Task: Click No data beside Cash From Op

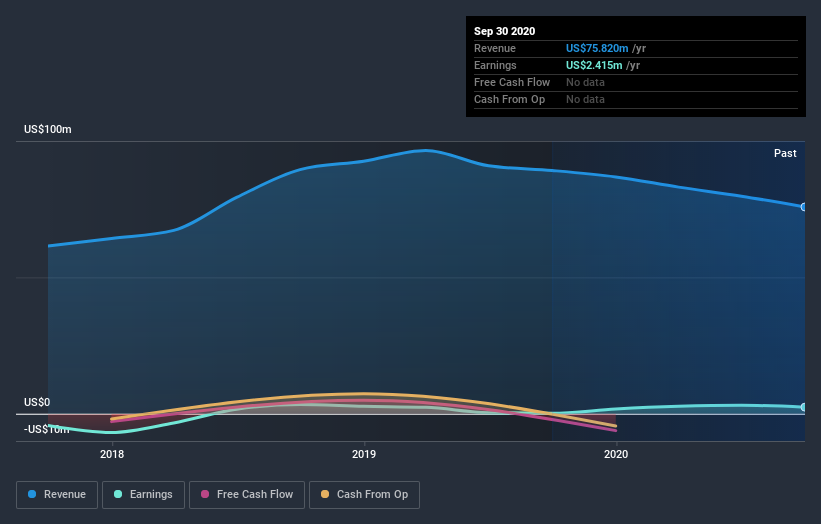Action: coord(585,99)
